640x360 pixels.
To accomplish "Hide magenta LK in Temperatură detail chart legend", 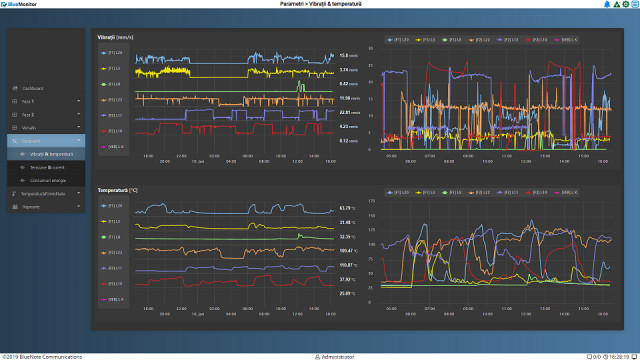I will point(565,192).
